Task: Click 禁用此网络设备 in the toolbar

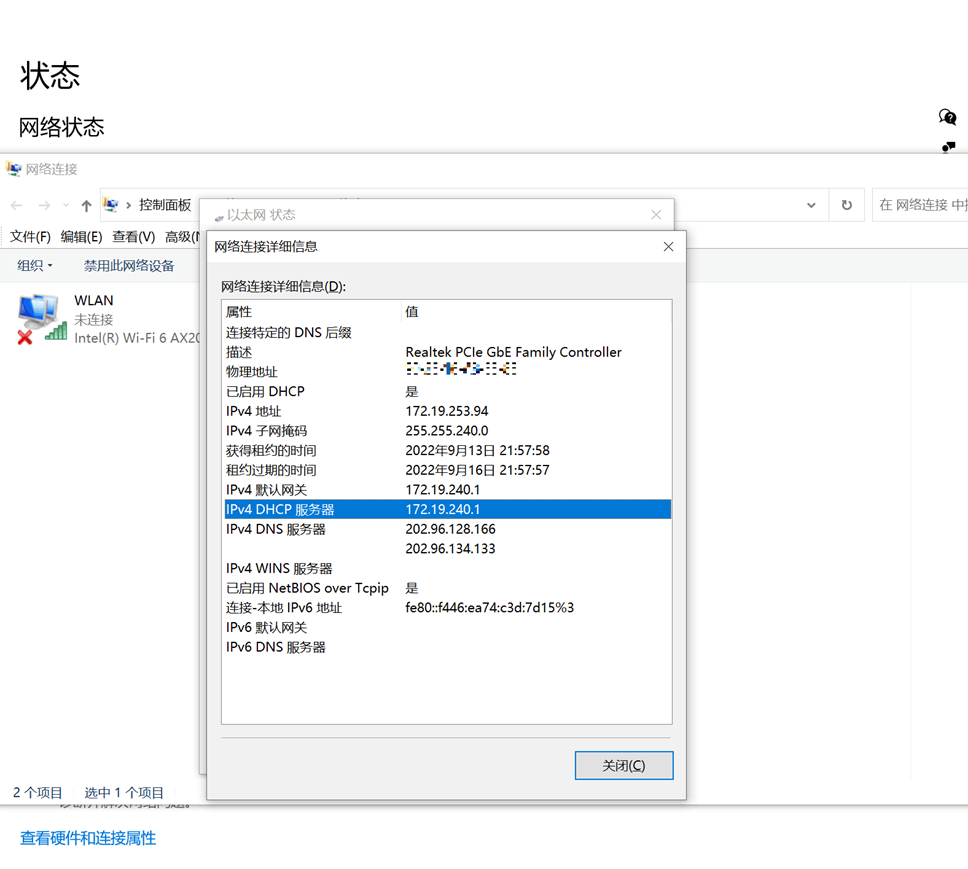Action: pyautogui.click(x=129, y=266)
